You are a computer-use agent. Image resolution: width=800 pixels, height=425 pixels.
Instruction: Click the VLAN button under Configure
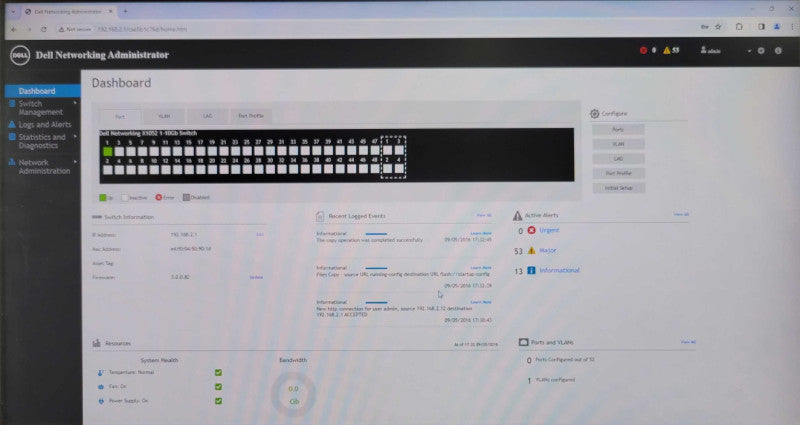point(618,144)
